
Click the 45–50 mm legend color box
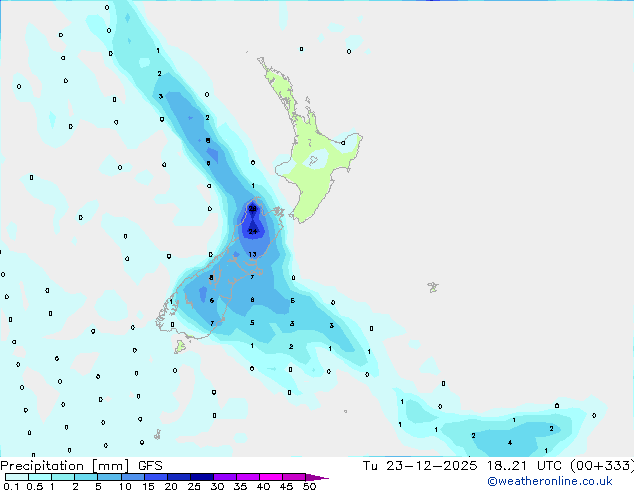294,477
